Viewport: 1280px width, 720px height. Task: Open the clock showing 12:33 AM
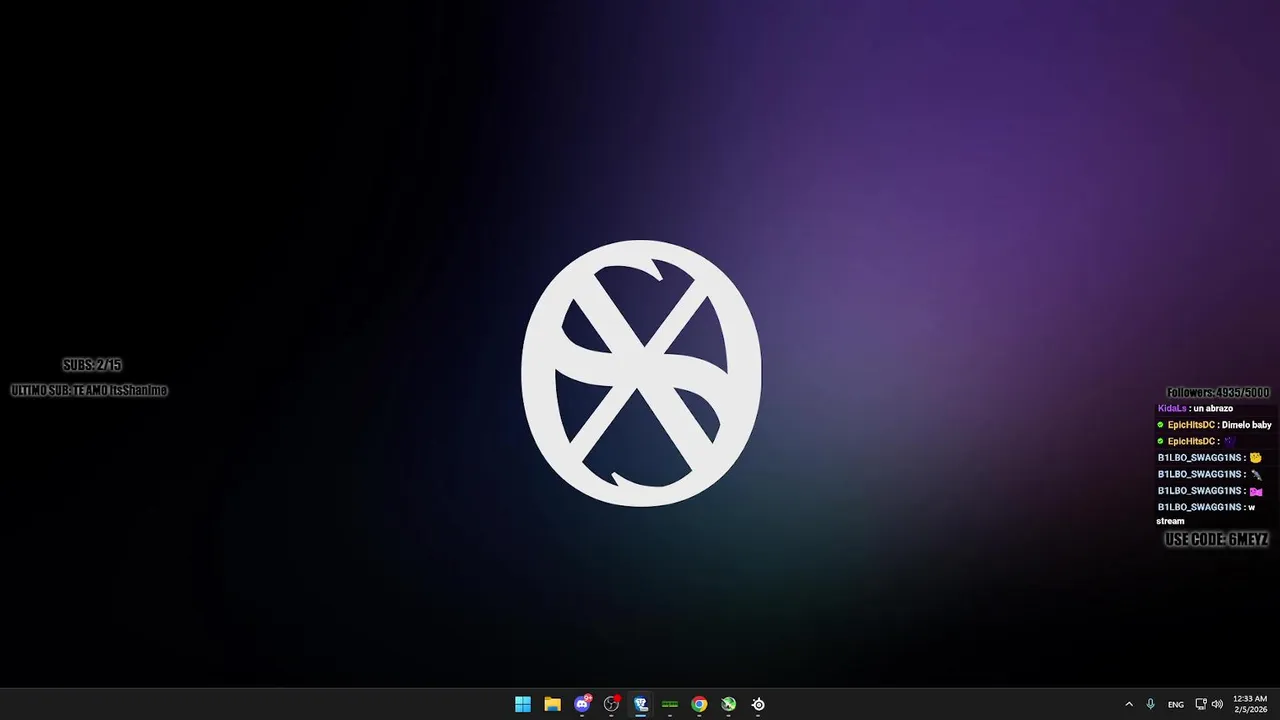click(x=1250, y=704)
